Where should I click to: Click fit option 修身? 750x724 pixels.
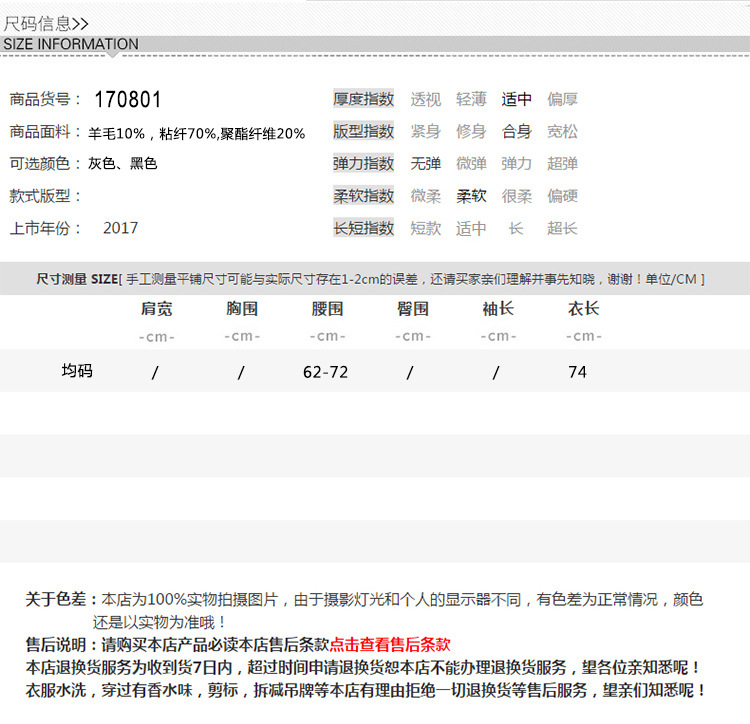coord(471,132)
